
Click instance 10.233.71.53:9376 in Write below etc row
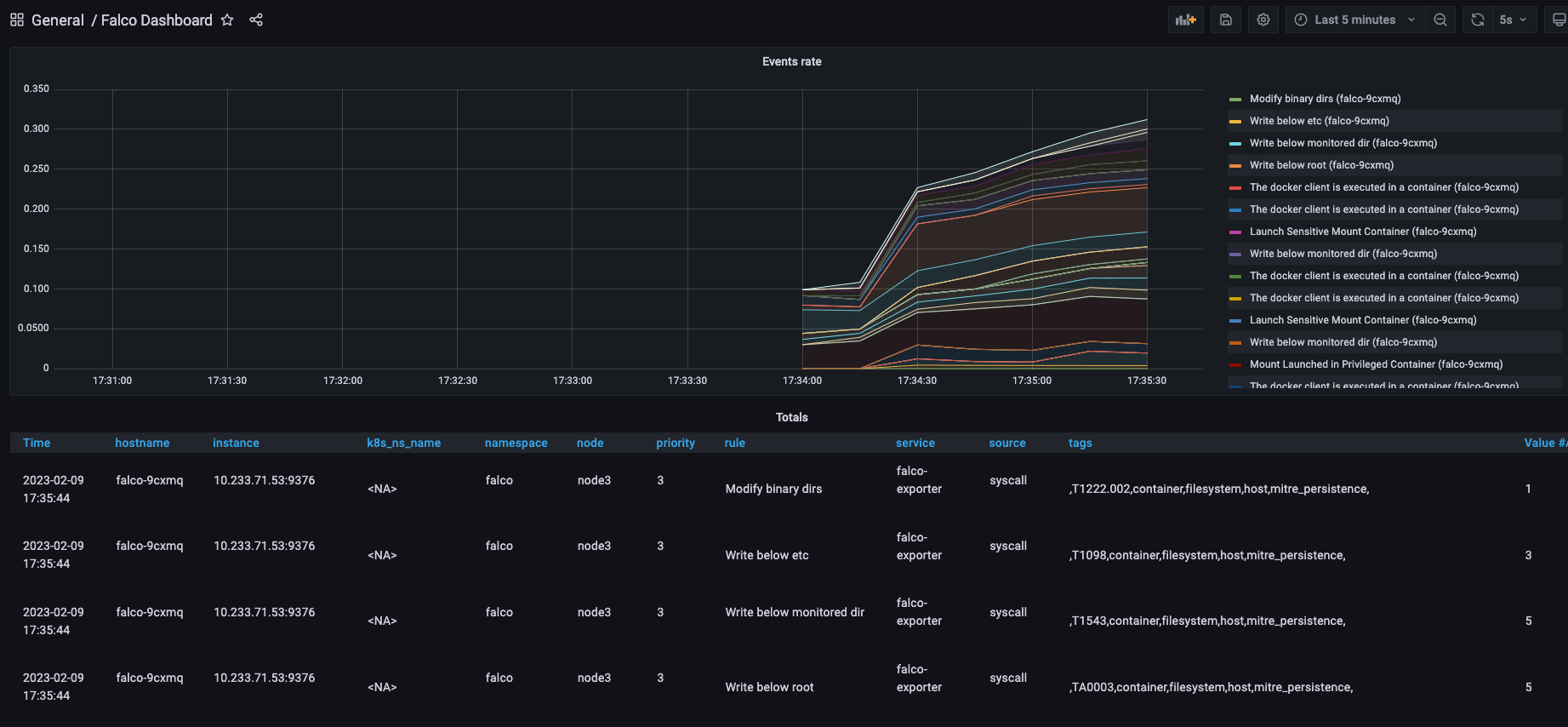pyautogui.click(x=264, y=546)
